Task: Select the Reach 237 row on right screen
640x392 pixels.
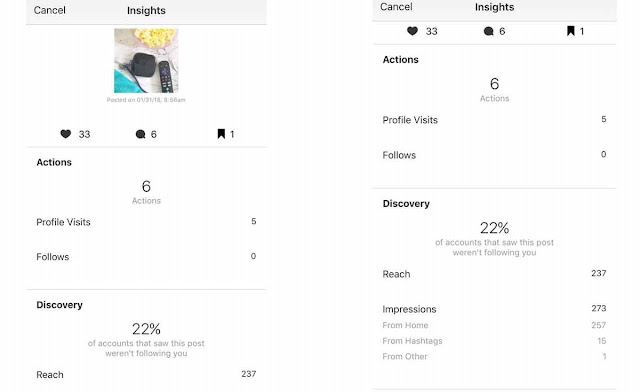Action: click(x=494, y=274)
